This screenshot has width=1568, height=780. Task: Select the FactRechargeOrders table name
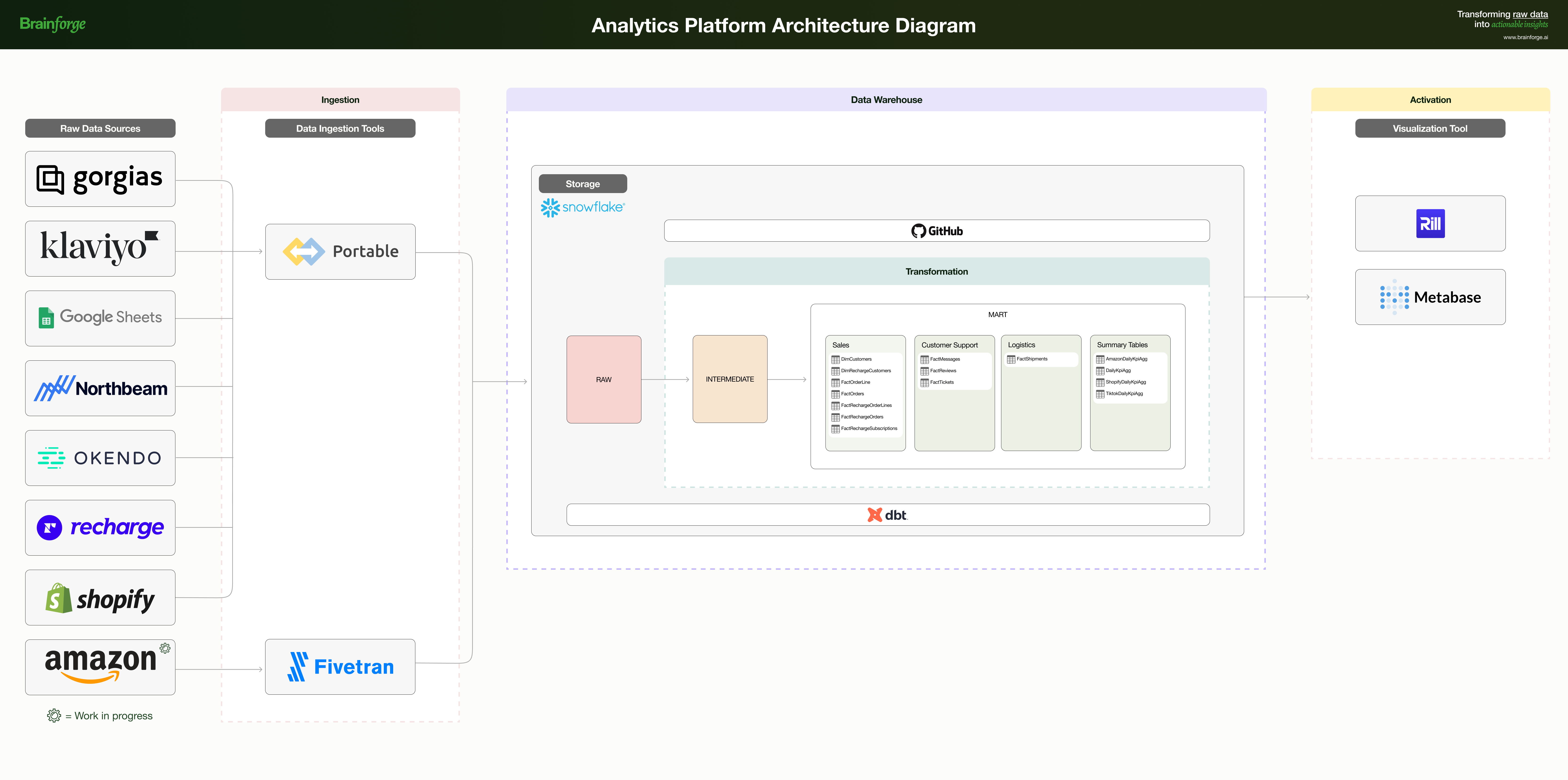pyautogui.click(x=862, y=417)
